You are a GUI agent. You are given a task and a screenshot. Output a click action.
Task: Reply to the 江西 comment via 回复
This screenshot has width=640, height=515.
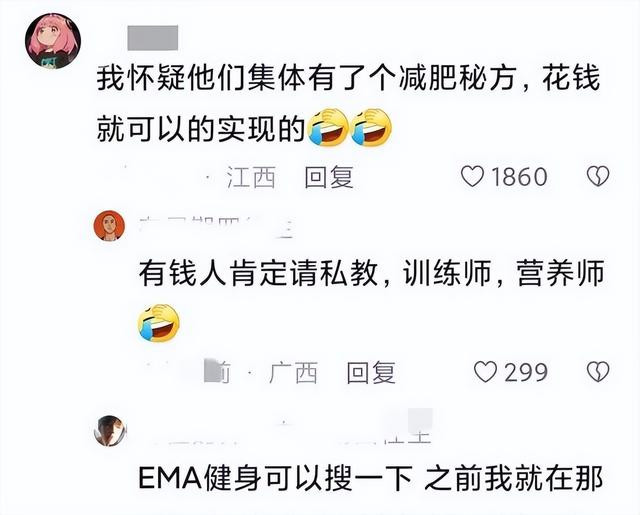click(329, 177)
